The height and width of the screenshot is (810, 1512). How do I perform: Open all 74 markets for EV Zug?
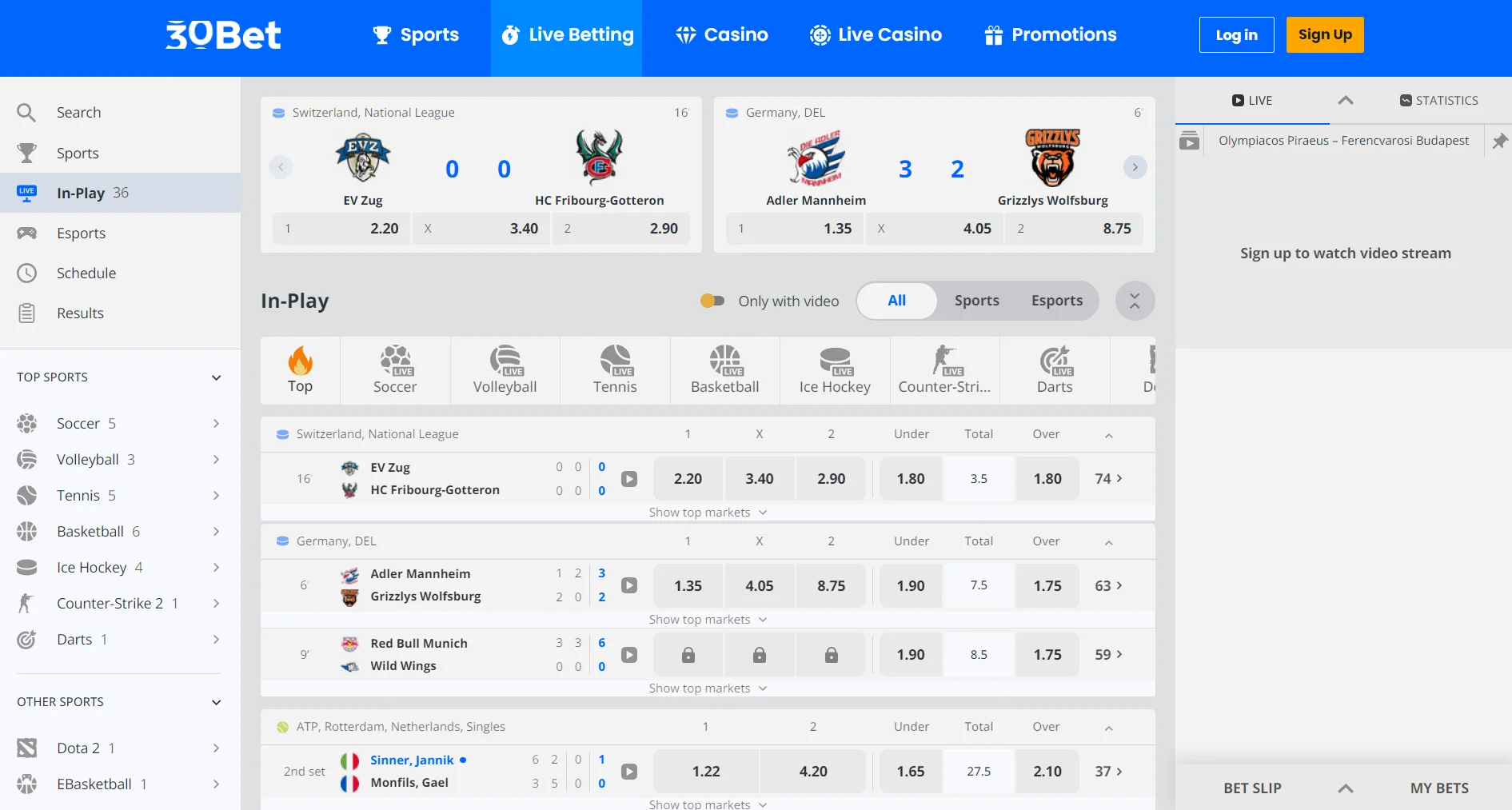coord(1108,479)
